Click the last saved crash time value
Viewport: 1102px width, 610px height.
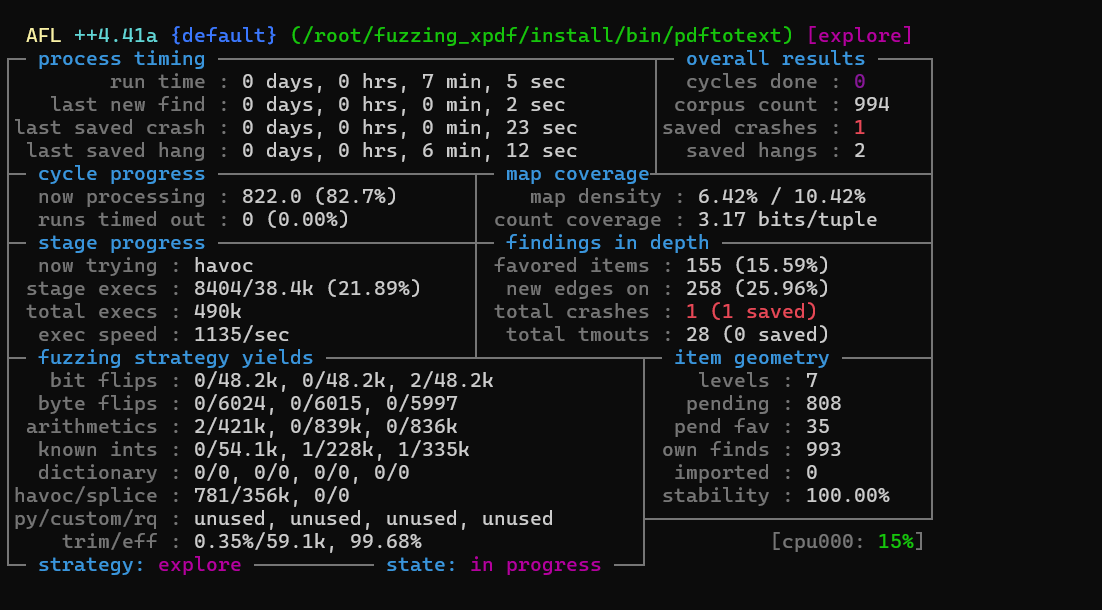[409, 128]
